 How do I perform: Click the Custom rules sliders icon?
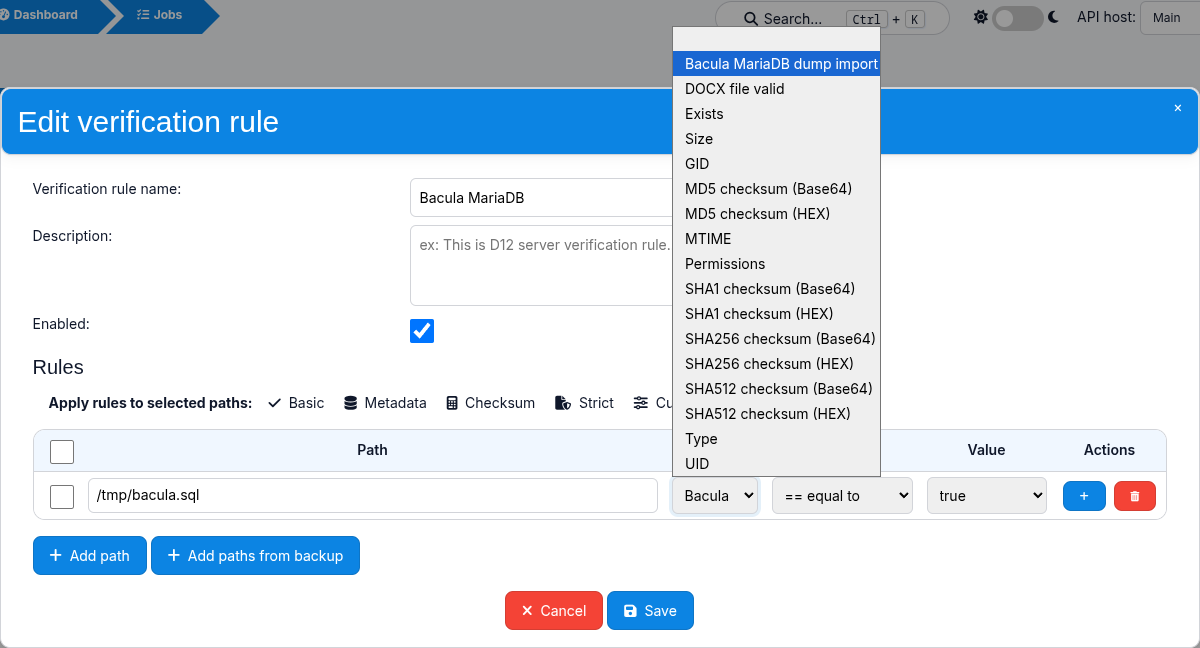click(x=641, y=403)
